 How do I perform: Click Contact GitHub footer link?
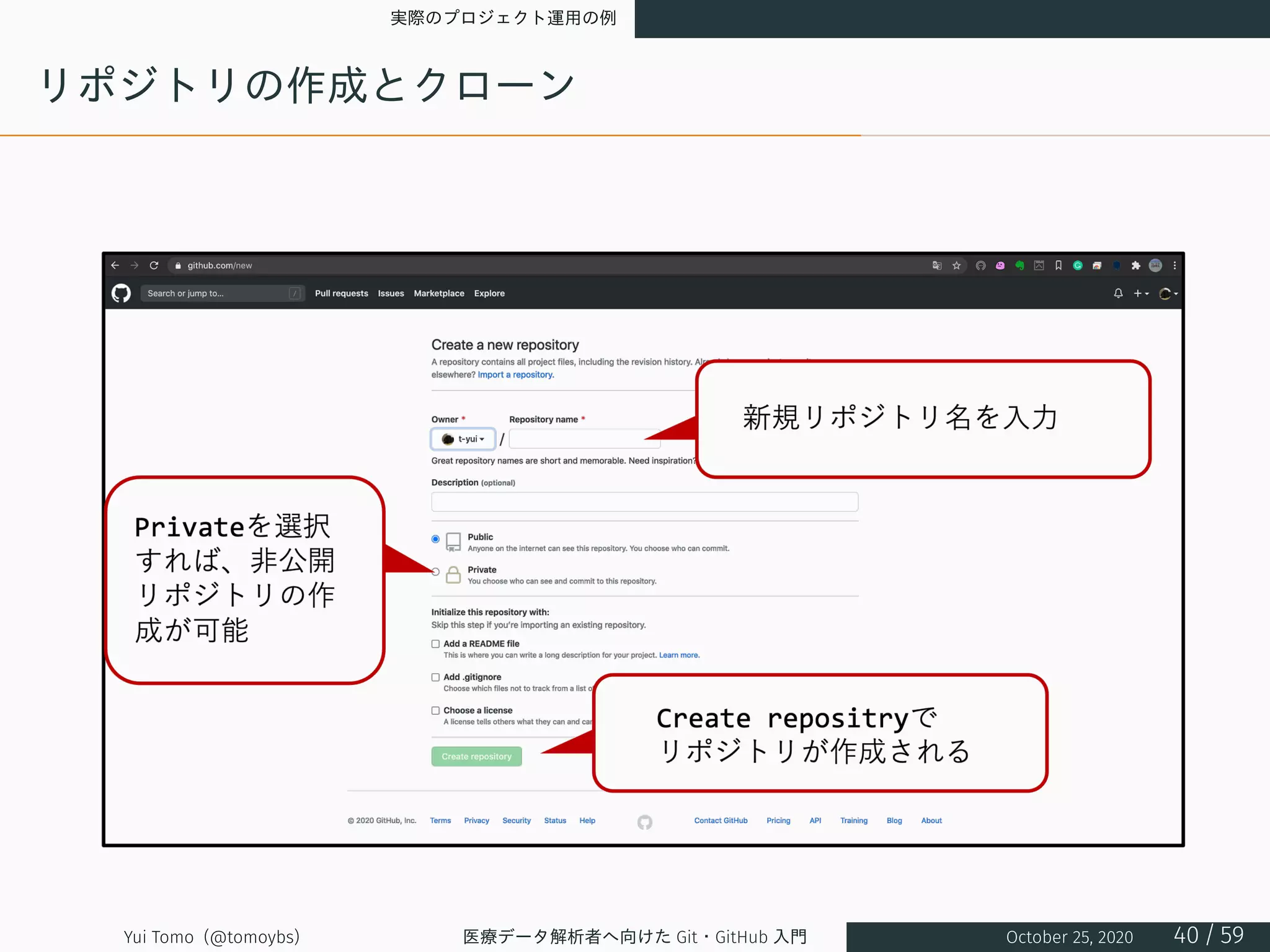point(721,821)
